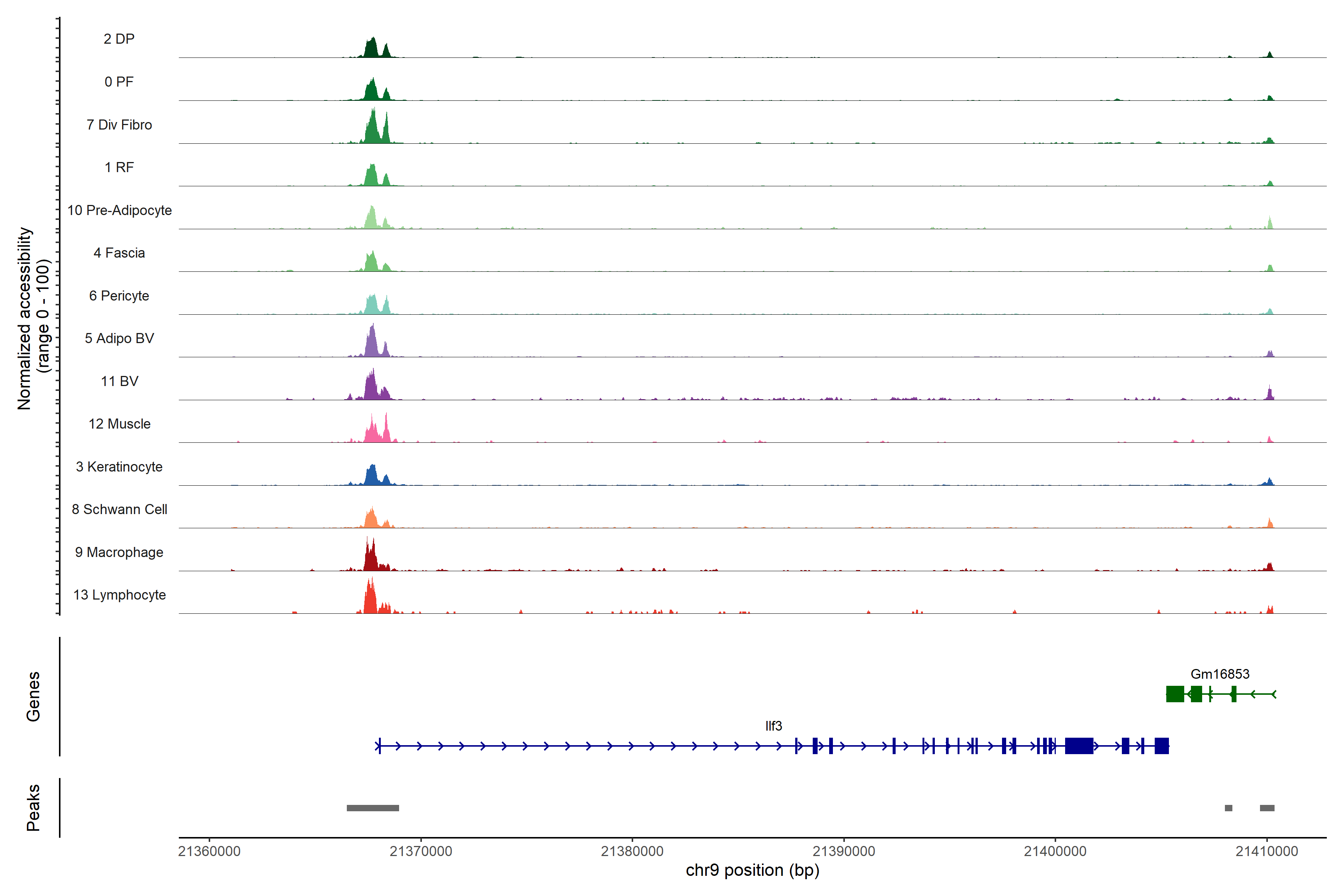Image resolution: width=1344 pixels, height=896 pixels.
Task: Click the leftmost green Gm16853 exon block
Action: click(x=1175, y=694)
